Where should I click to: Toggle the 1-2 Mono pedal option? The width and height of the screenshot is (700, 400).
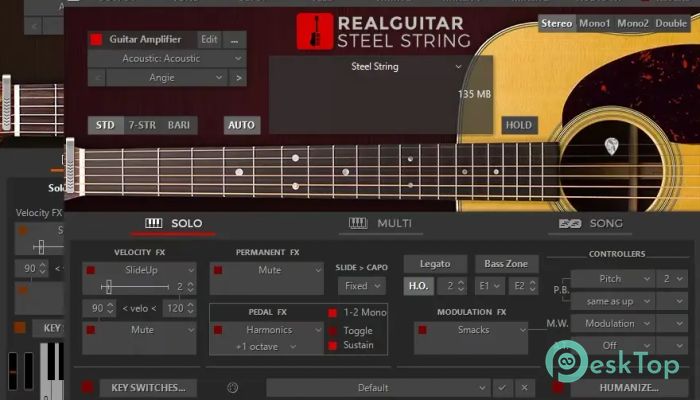[333, 313]
